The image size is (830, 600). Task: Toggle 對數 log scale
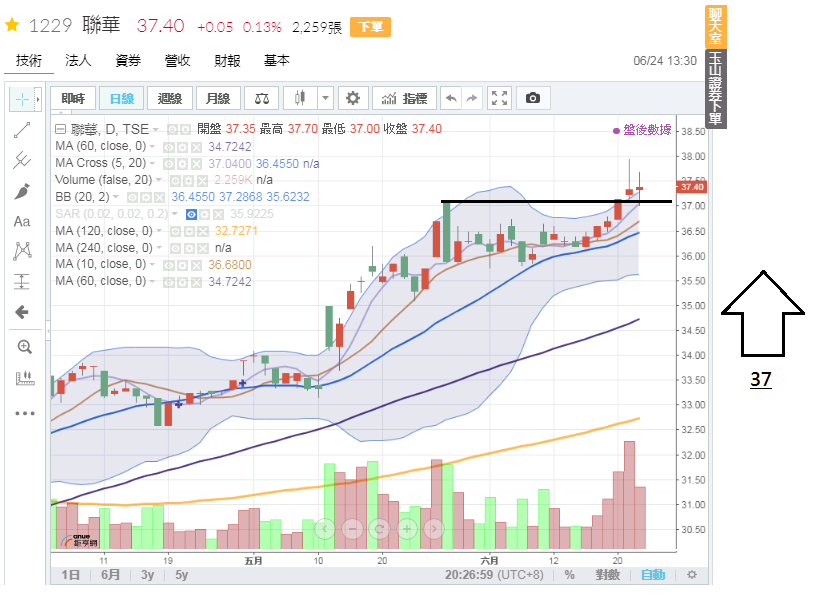606,575
